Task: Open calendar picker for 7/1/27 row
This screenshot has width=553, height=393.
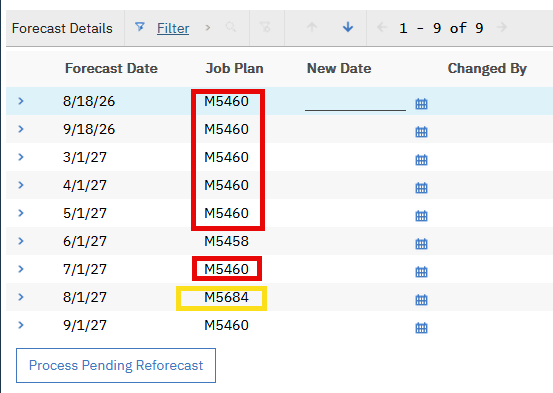Action: 421,272
